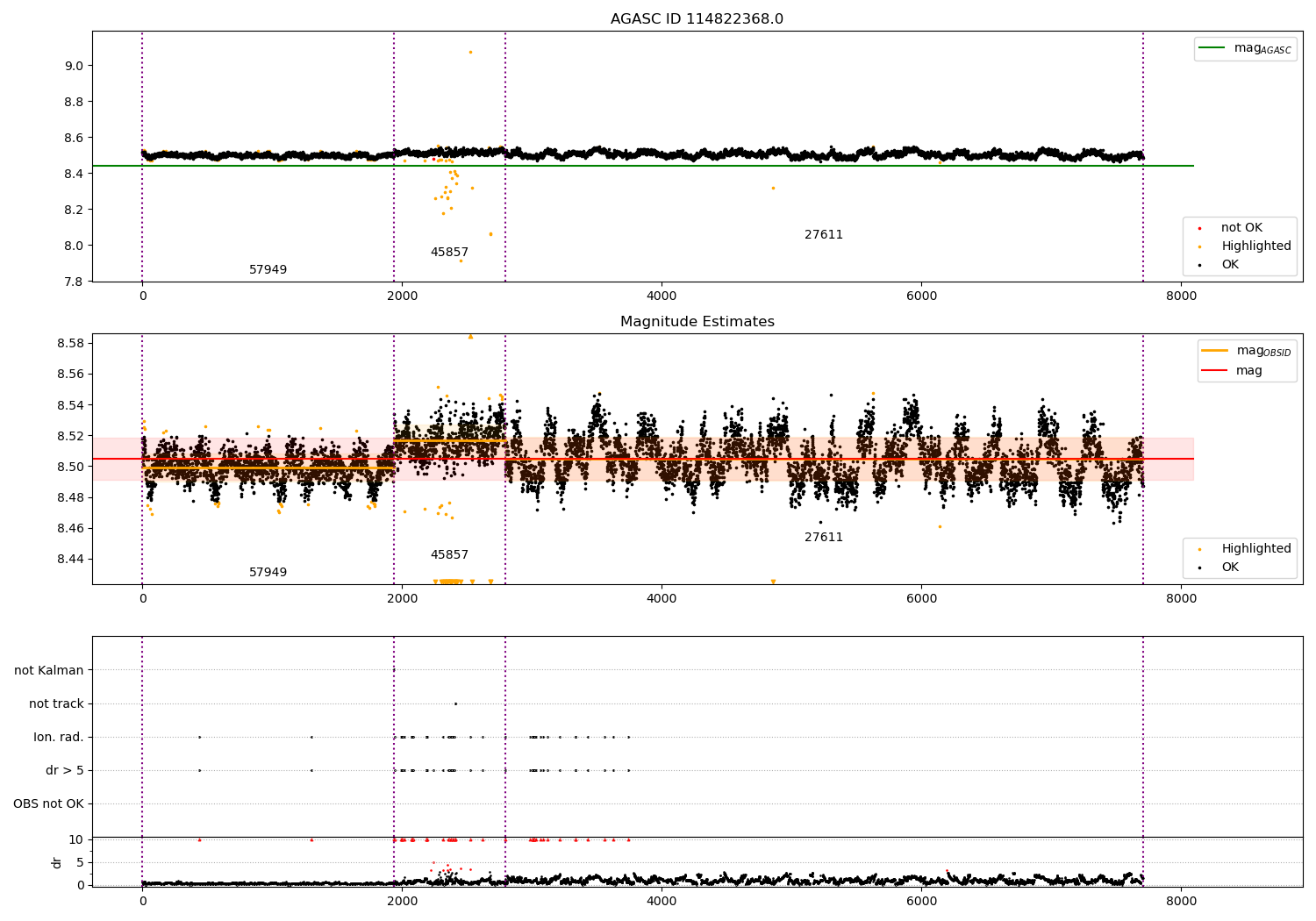The height and width of the screenshot is (921, 1316).
Task: Click the 'Ion. rad.' axis label
Action: [59, 738]
